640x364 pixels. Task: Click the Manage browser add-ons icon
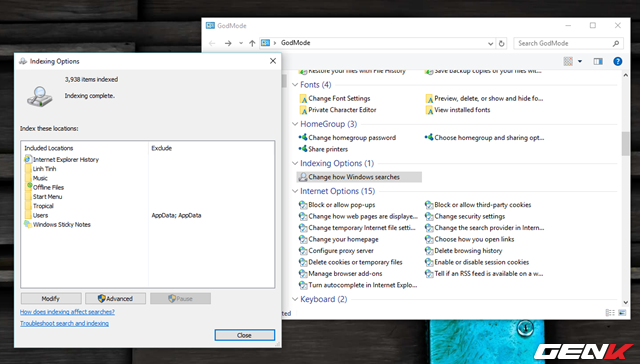click(303, 273)
